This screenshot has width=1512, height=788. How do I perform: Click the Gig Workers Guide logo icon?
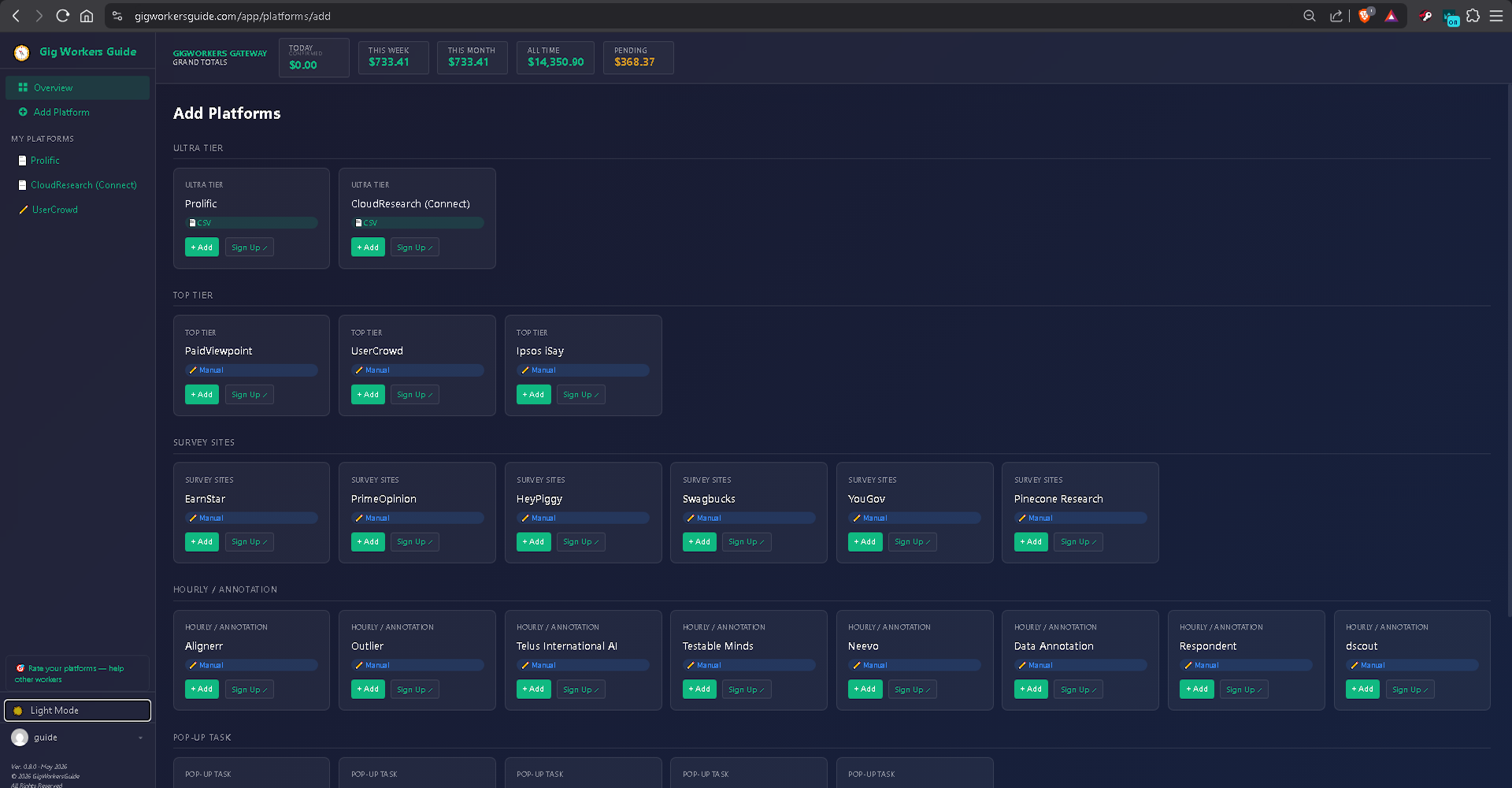point(22,52)
